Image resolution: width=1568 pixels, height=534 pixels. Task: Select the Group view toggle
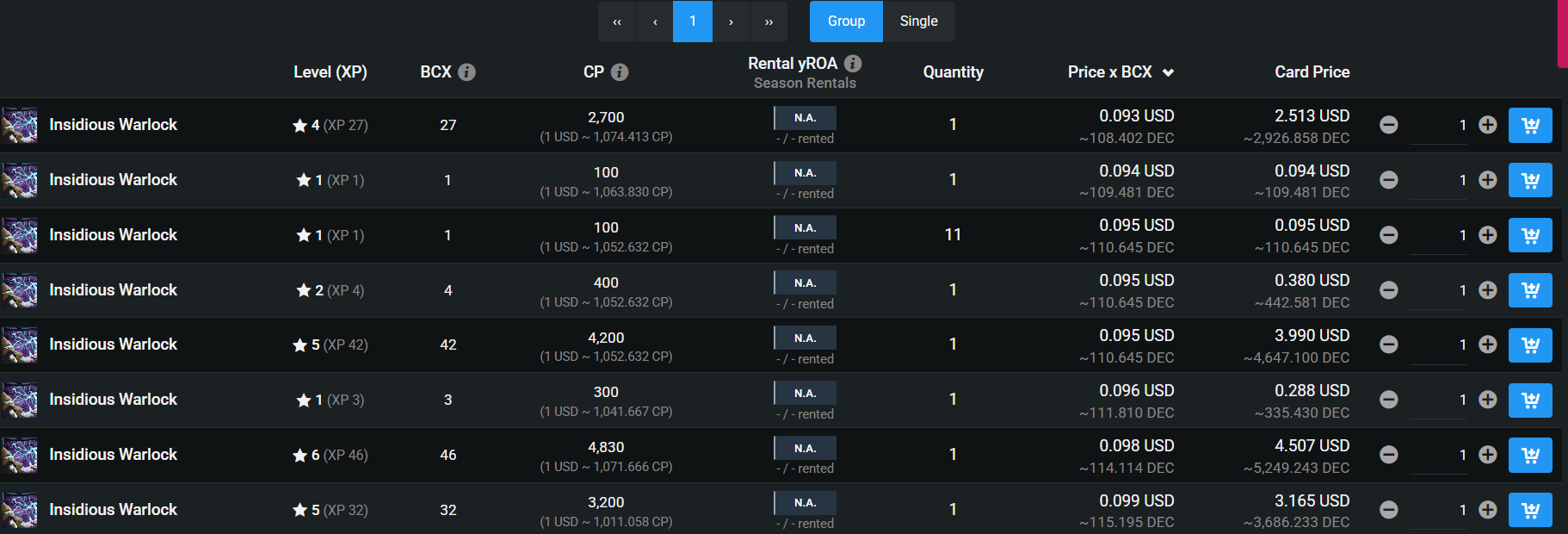(x=846, y=22)
